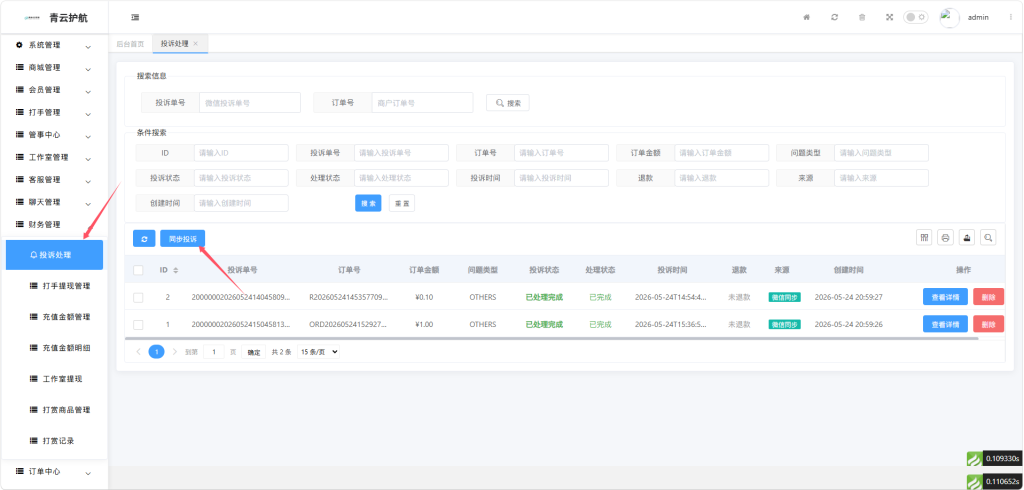
Task: Open 充值金额明细 in the sidebar
Action: (x=60, y=348)
